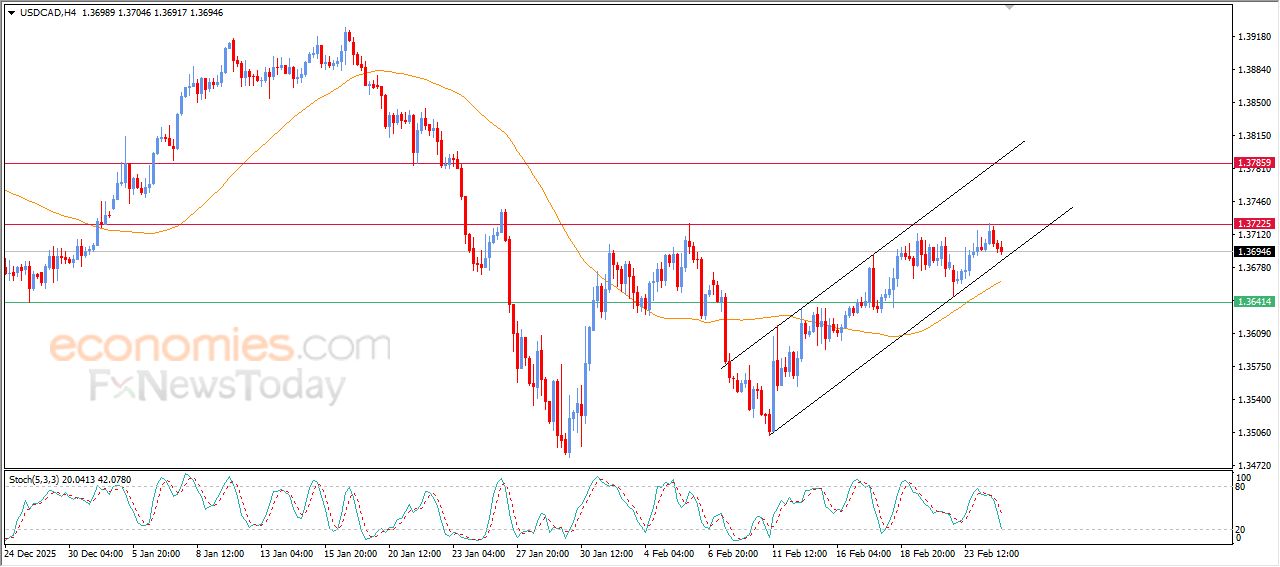Click the 23 Feb 12:00 time label
1280x567 pixels.
click(x=991, y=552)
